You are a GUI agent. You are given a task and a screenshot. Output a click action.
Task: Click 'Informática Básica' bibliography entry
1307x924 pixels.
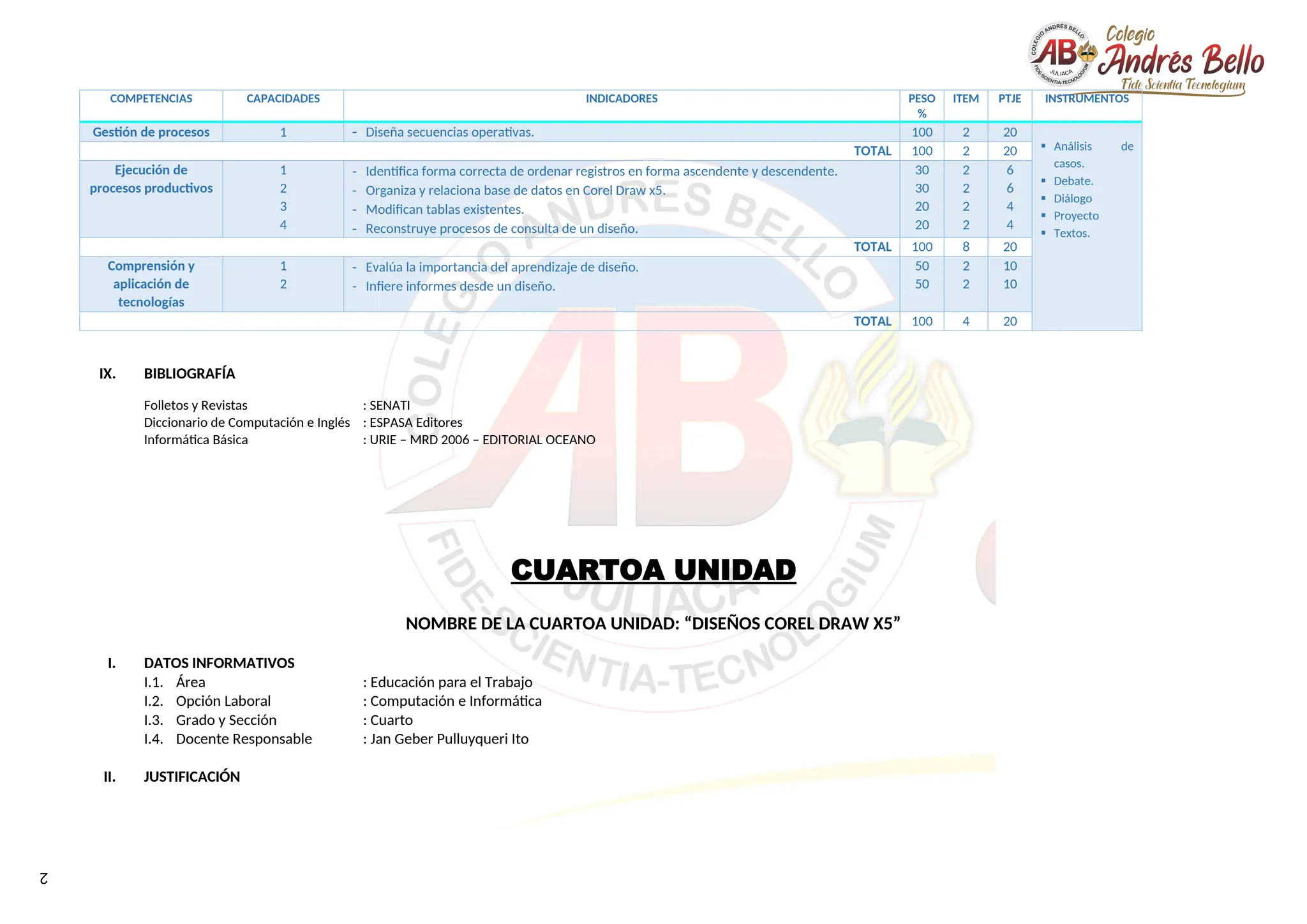pyautogui.click(x=196, y=440)
